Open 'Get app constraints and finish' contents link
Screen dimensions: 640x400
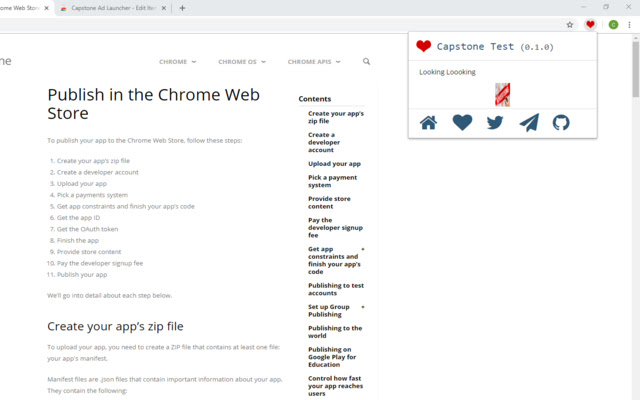[334, 260]
